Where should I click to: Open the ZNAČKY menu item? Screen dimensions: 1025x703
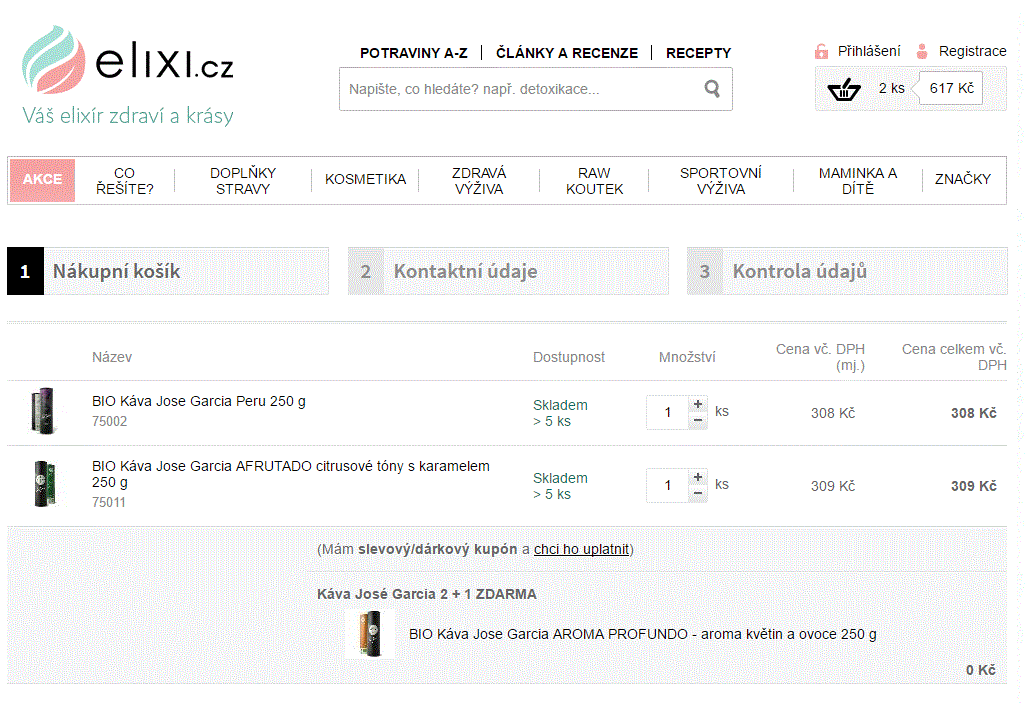962,179
